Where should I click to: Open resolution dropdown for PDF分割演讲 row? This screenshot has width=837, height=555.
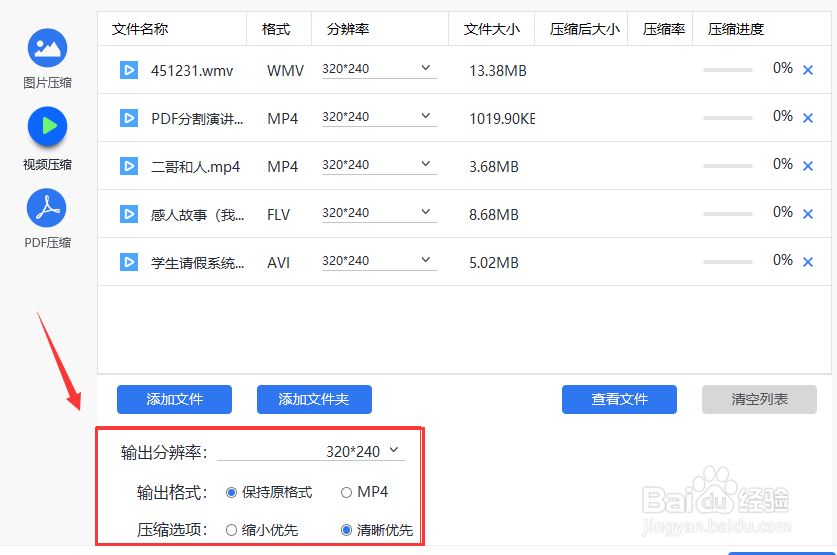(x=379, y=117)
